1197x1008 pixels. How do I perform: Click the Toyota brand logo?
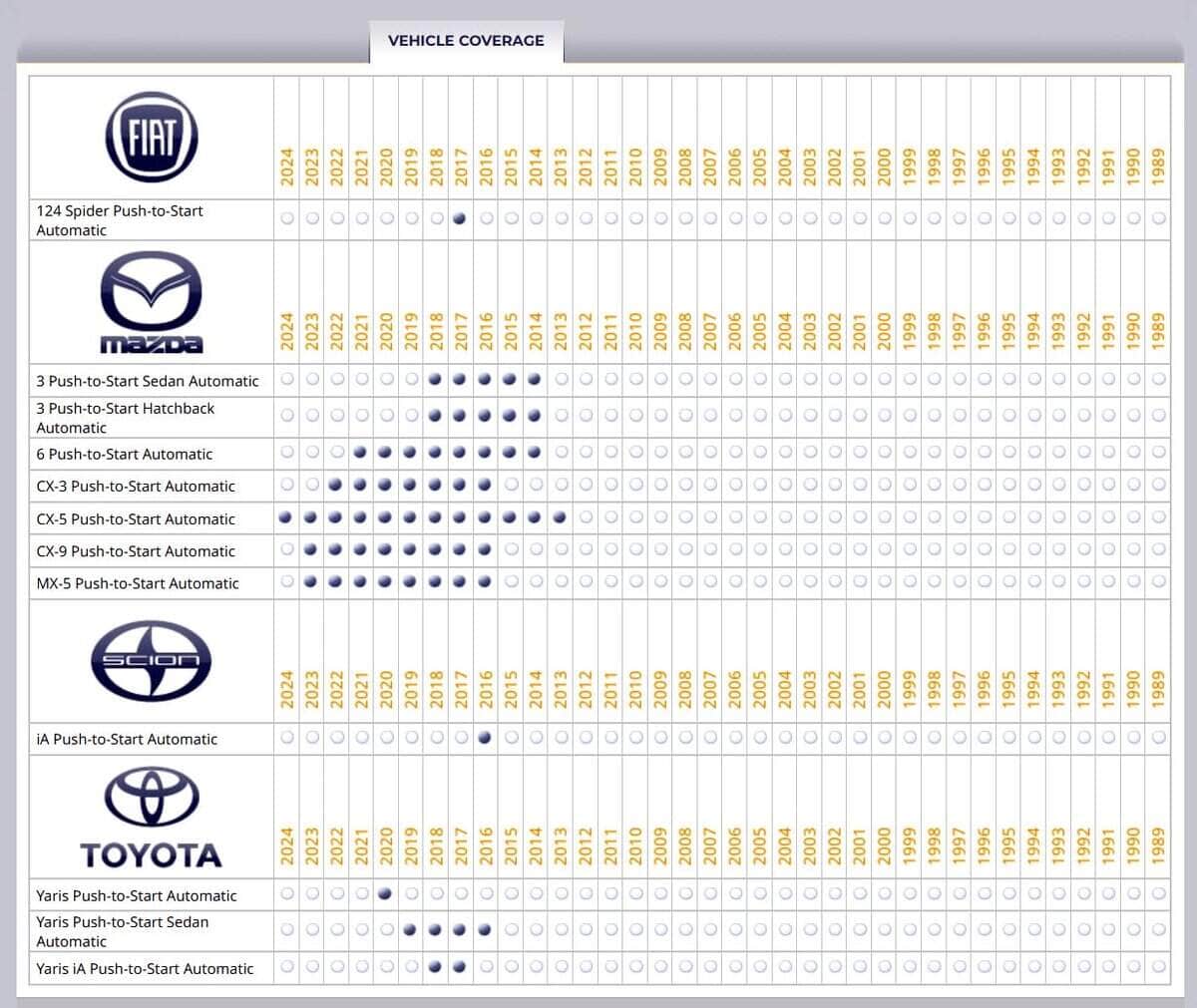click(152, 818)
